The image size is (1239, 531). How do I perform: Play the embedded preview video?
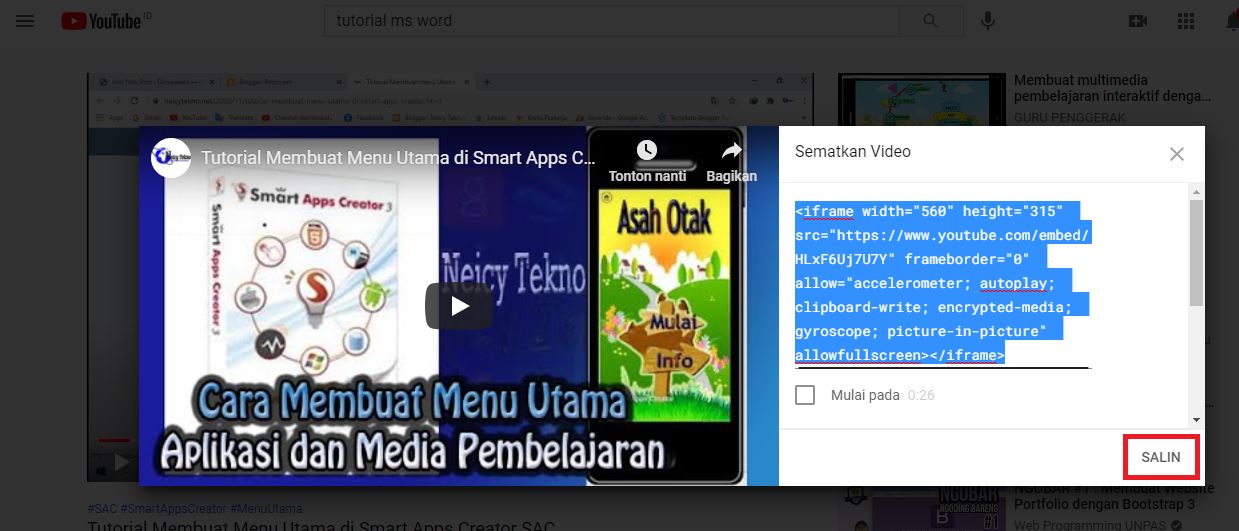459,306
